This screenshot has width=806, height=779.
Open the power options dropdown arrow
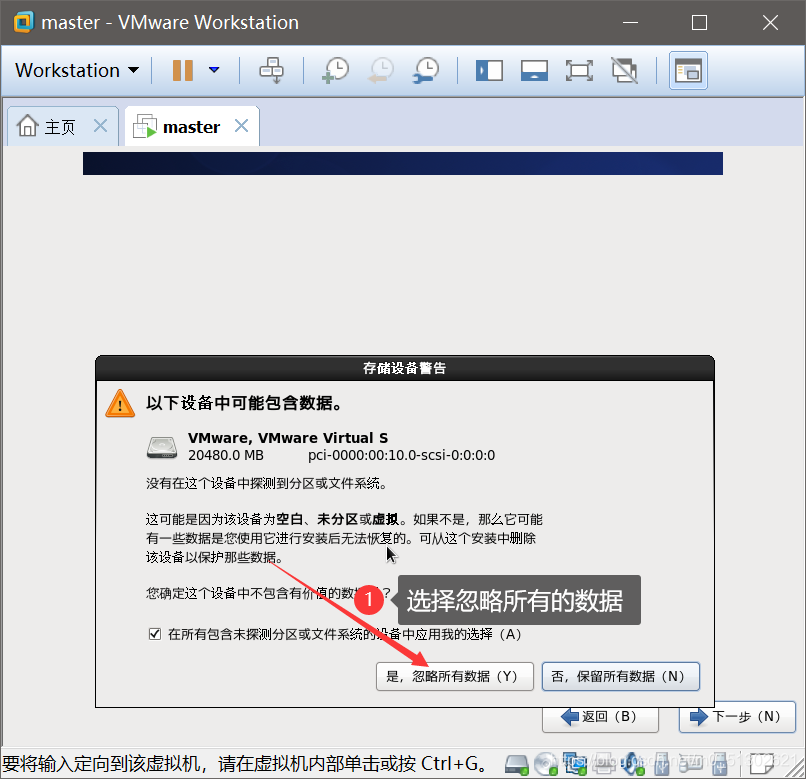click(x=214, y=70)
